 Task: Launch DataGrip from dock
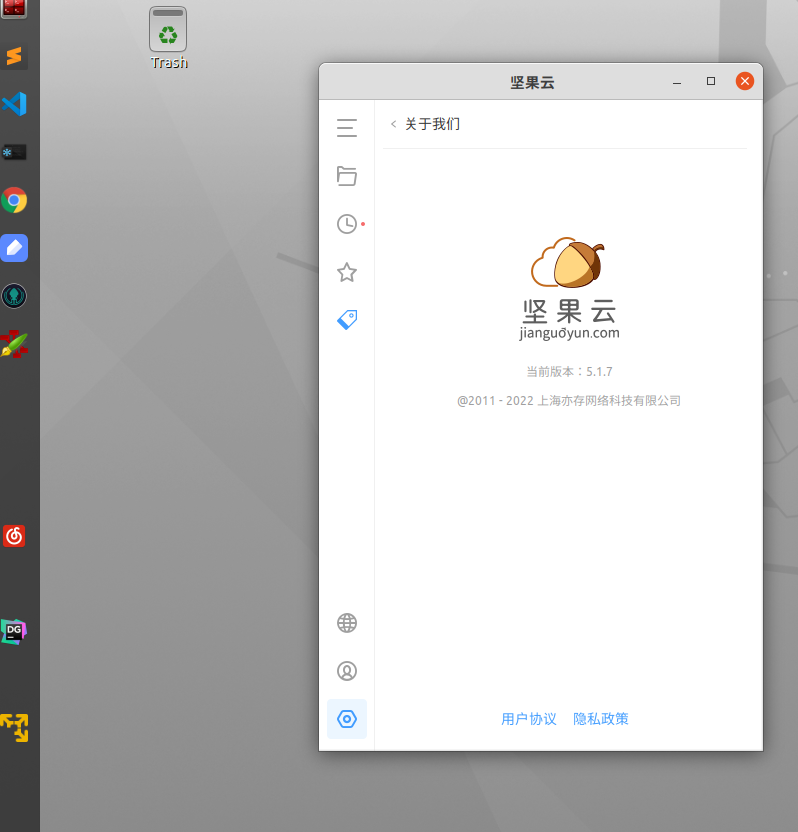14,632
